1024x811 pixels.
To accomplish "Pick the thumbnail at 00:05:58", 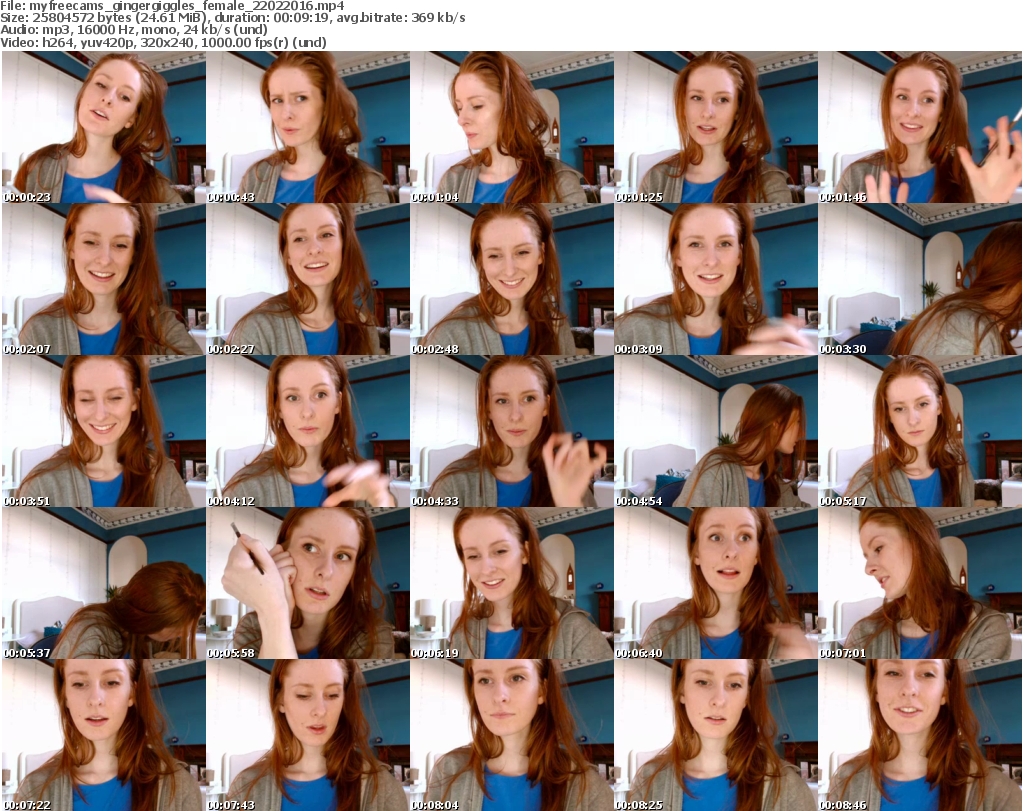I will click(x=308, y=583).
